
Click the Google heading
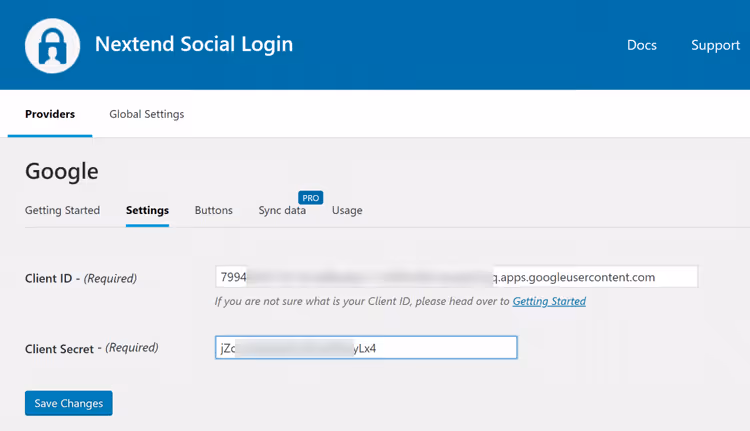click(62, 171)
